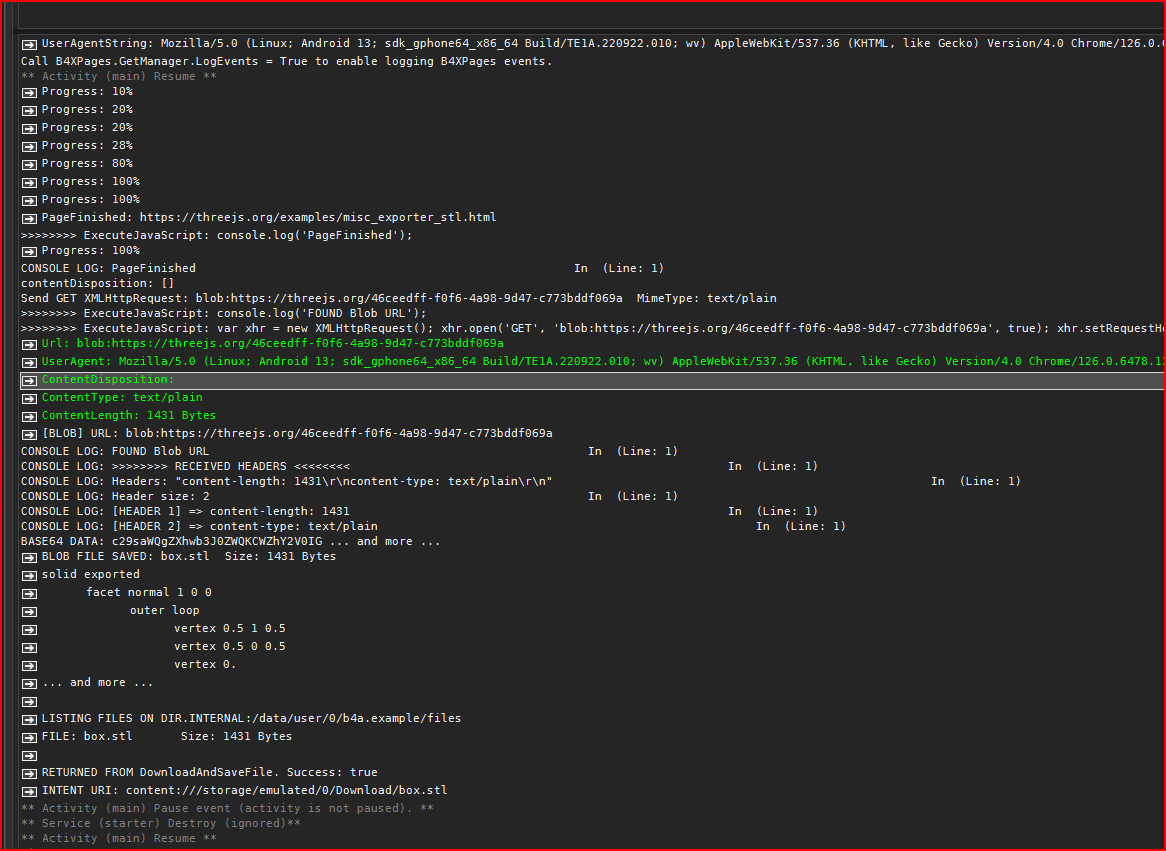
Task: Click arrow icon beside RETURNED FROM DownloadAndSaveFile
Action: pyautogui.click(x=29, y=774)
